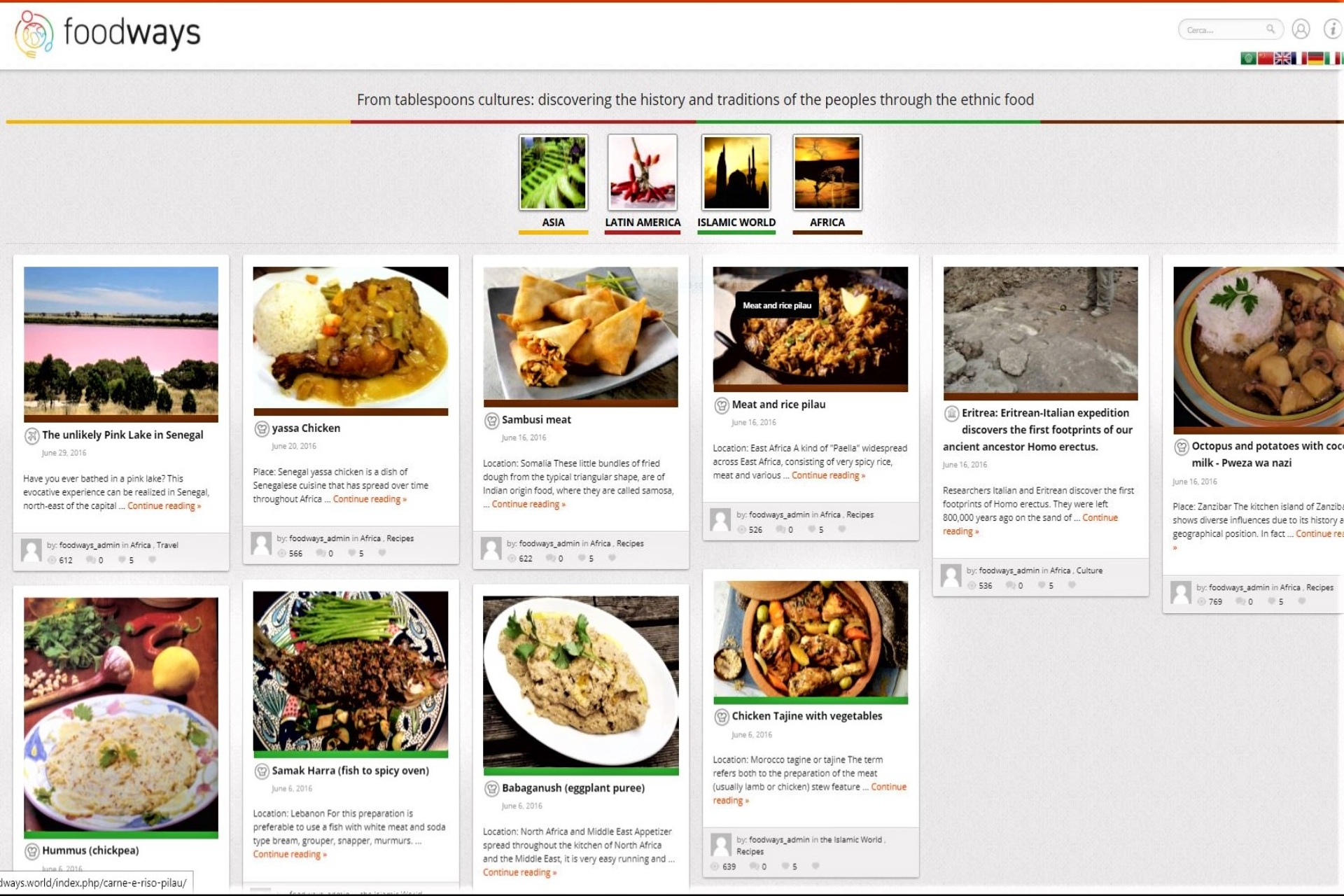The height and width of the screenshot is (896, 1344).
Task: Click heart icon on Meat and rice pilau
Action: click(842, 529)
